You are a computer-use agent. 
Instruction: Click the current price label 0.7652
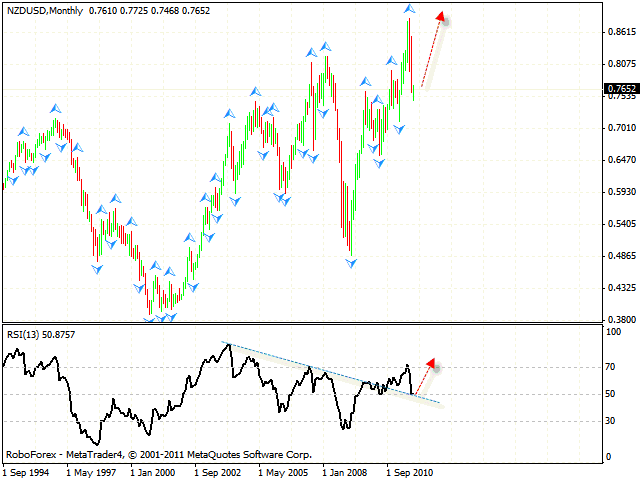pos(622,89)
